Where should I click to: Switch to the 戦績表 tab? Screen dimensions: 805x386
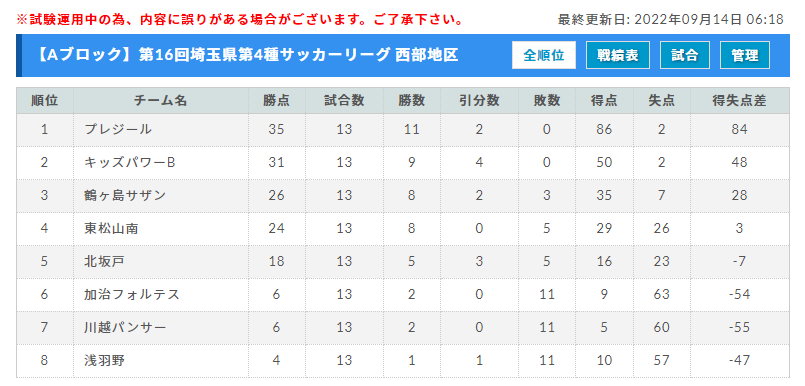pyautogui.click(x=618, y=55)
